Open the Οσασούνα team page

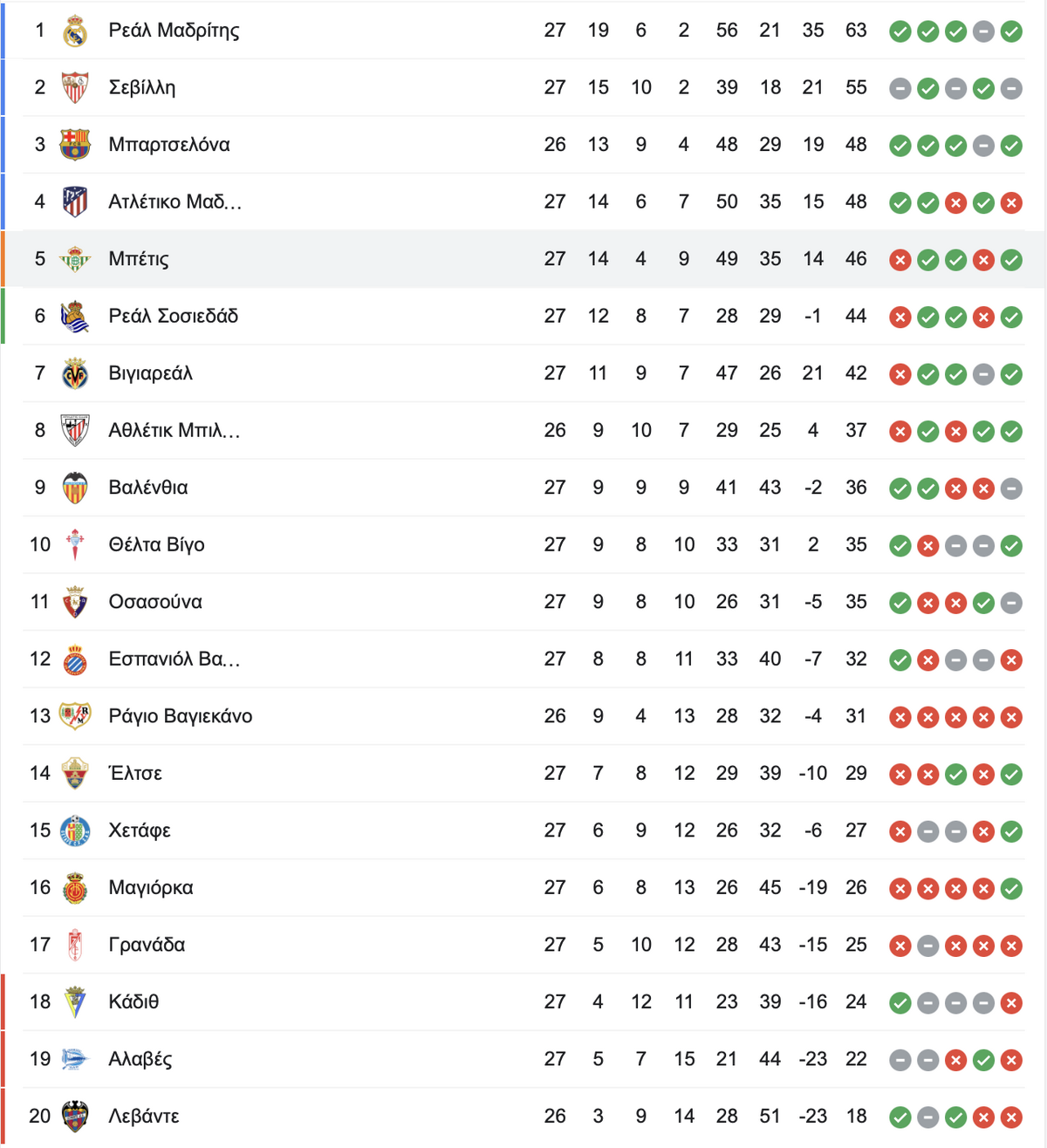[155, 602]
